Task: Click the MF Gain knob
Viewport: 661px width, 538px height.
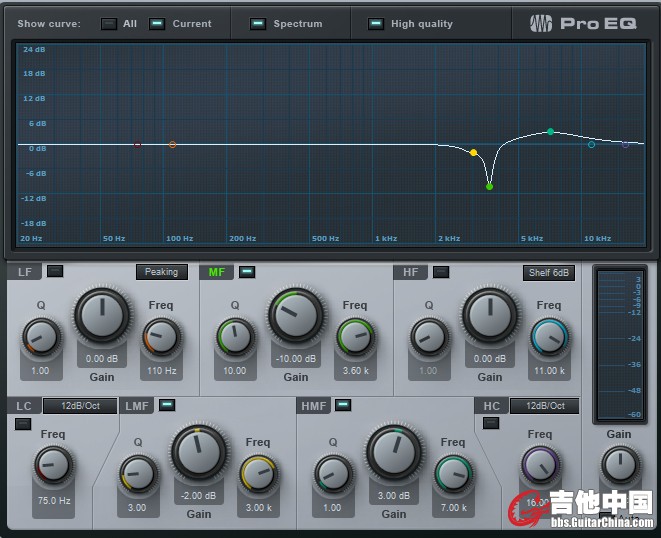Action: coord(296,317)
